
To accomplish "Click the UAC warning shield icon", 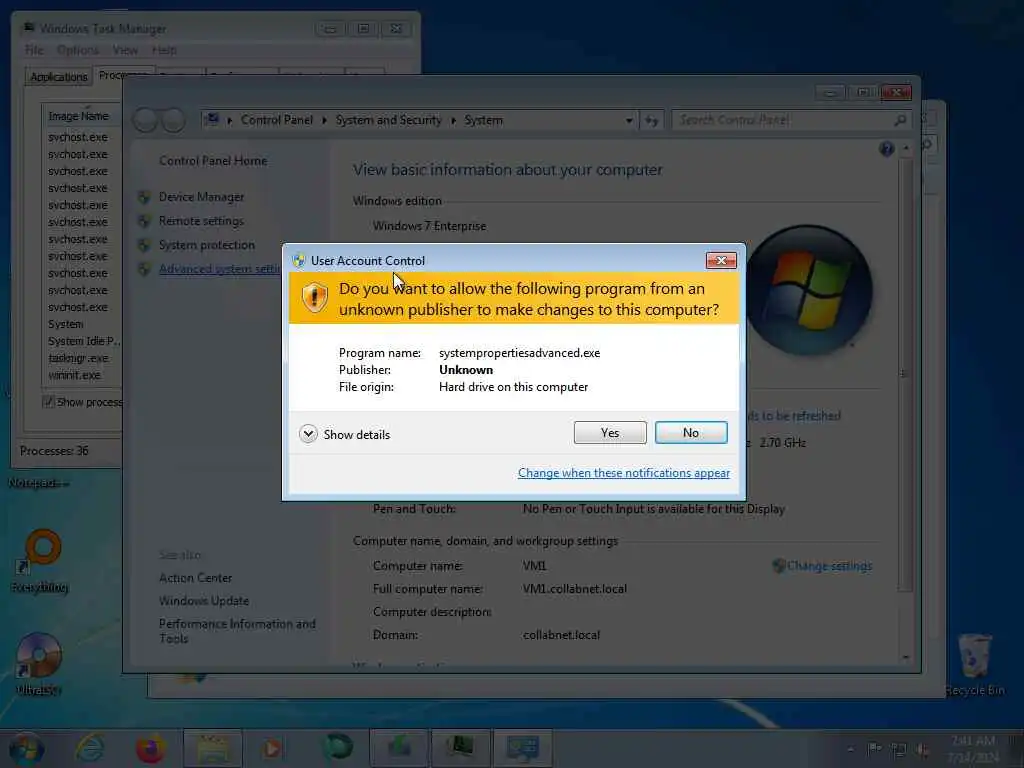I will point(315,298).
